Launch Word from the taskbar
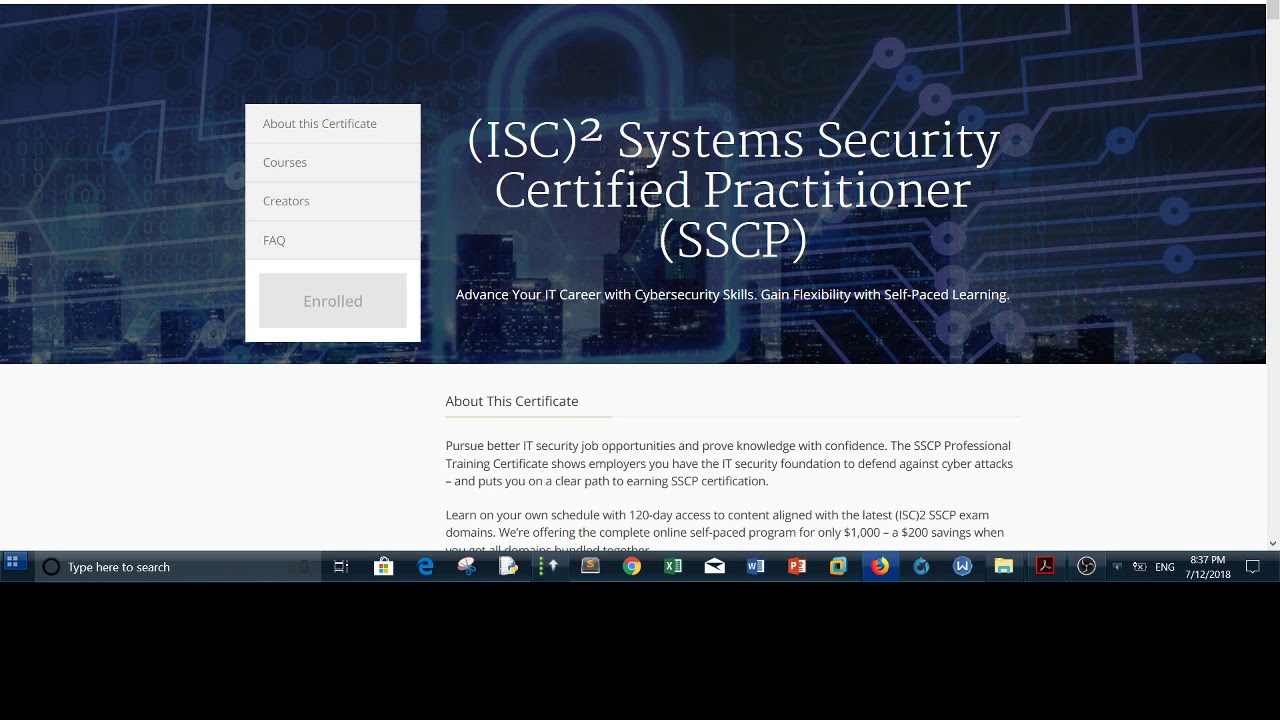 [756, 567]
